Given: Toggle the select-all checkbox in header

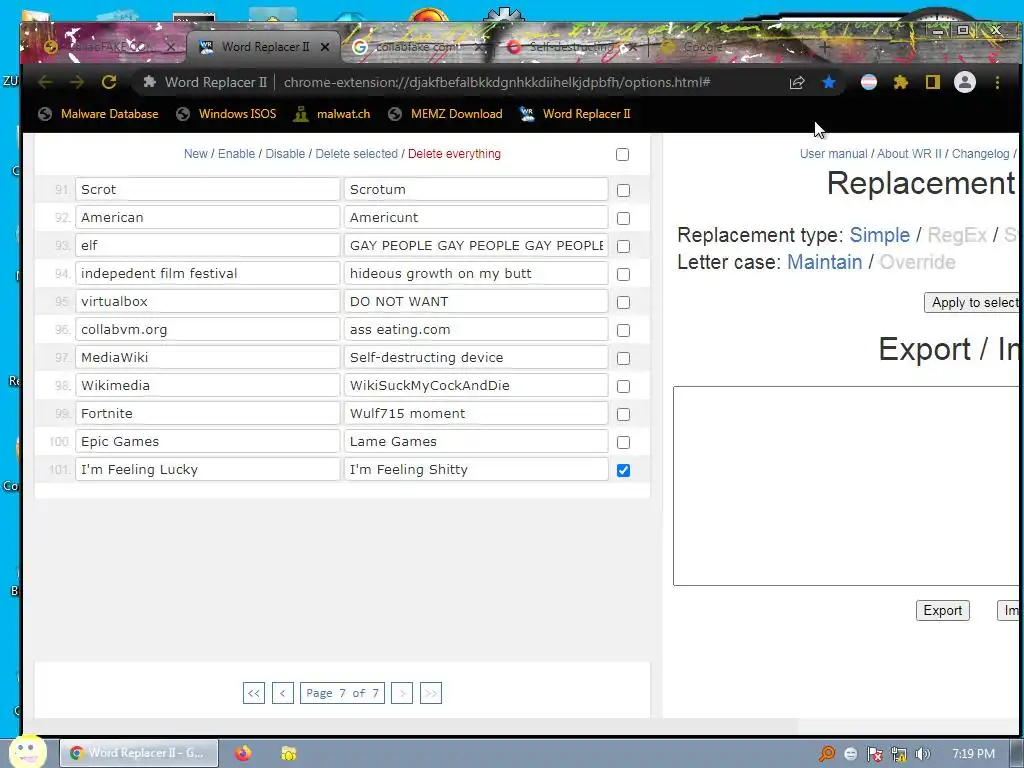Looking at the screenshot, I should coord(622,154).
